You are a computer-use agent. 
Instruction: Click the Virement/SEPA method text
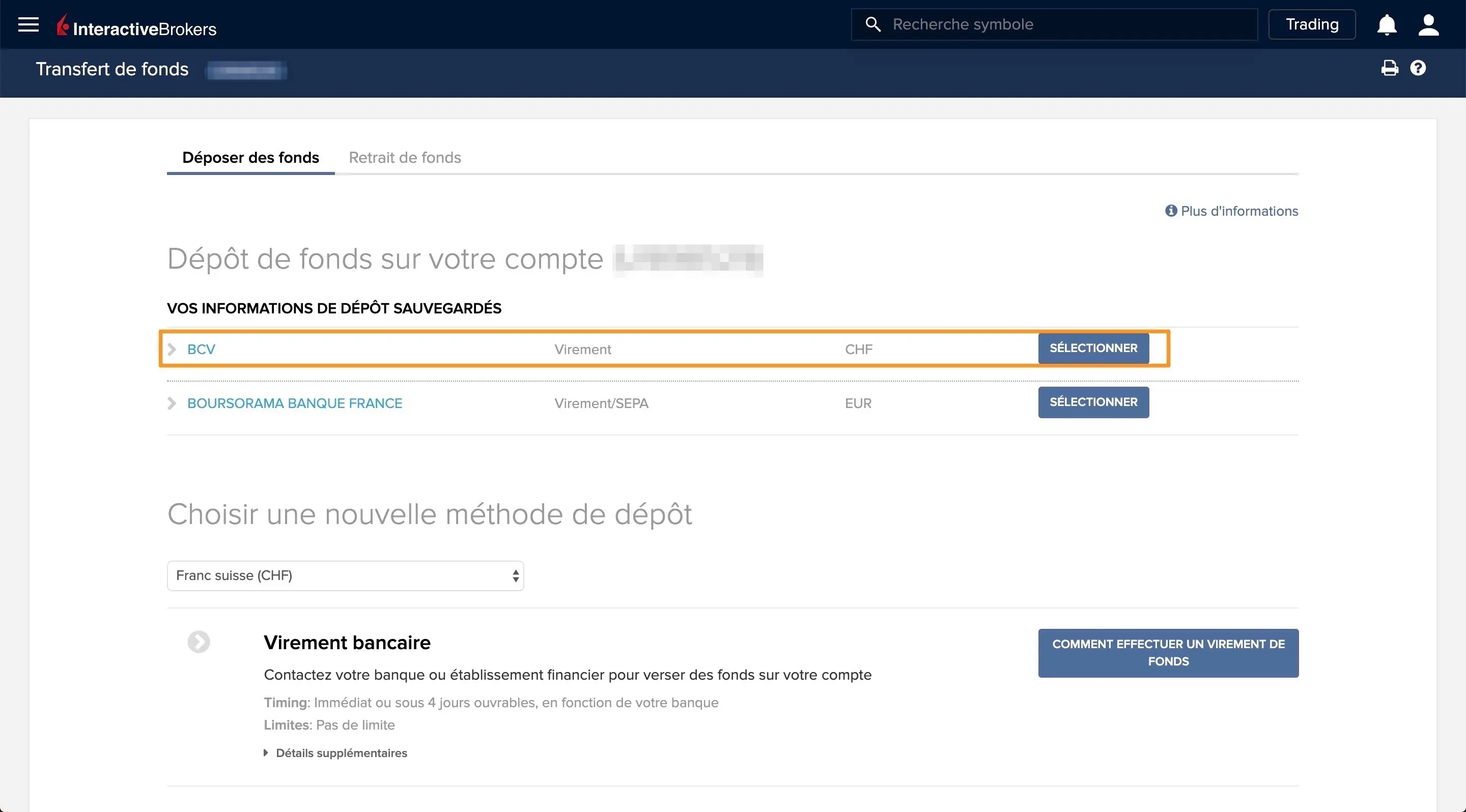point(602,403)
